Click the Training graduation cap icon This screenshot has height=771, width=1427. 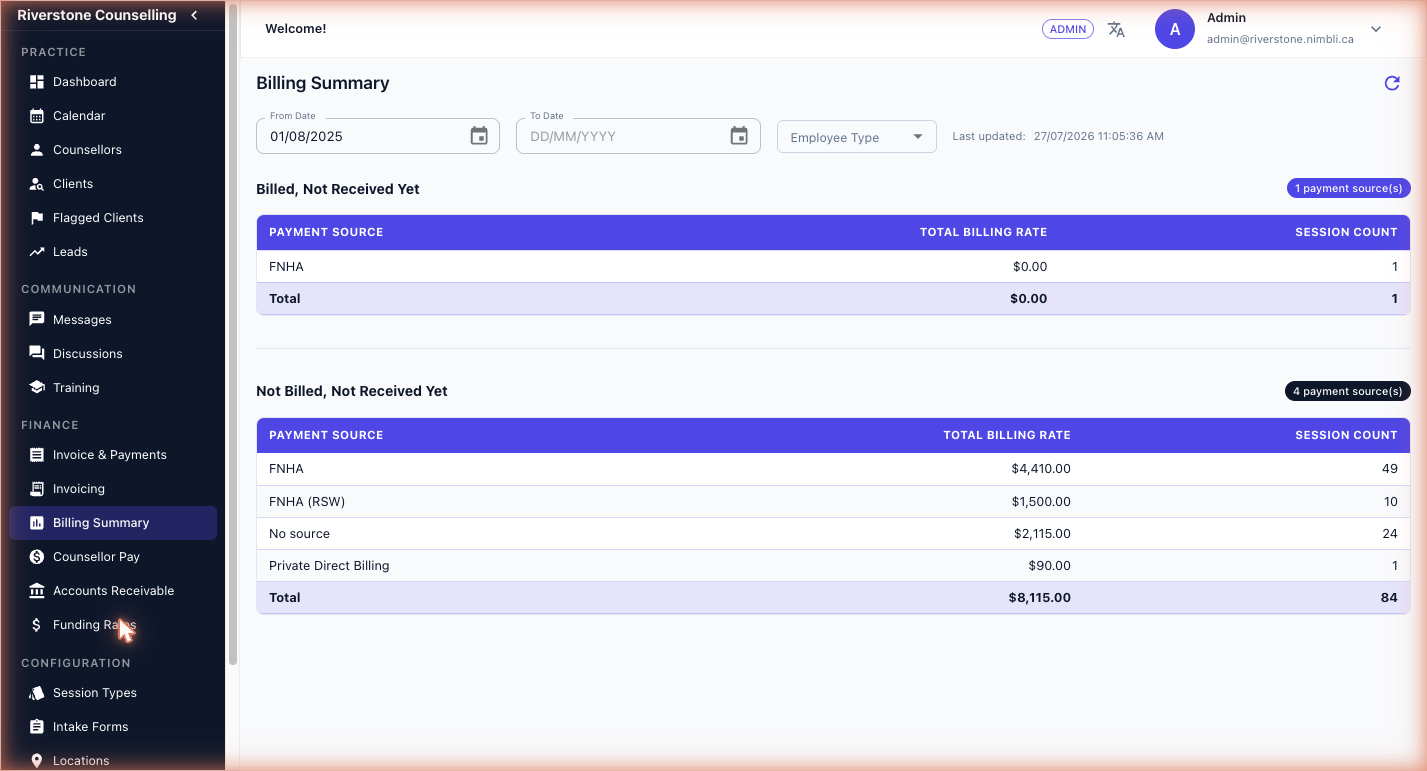click(37, 388)
